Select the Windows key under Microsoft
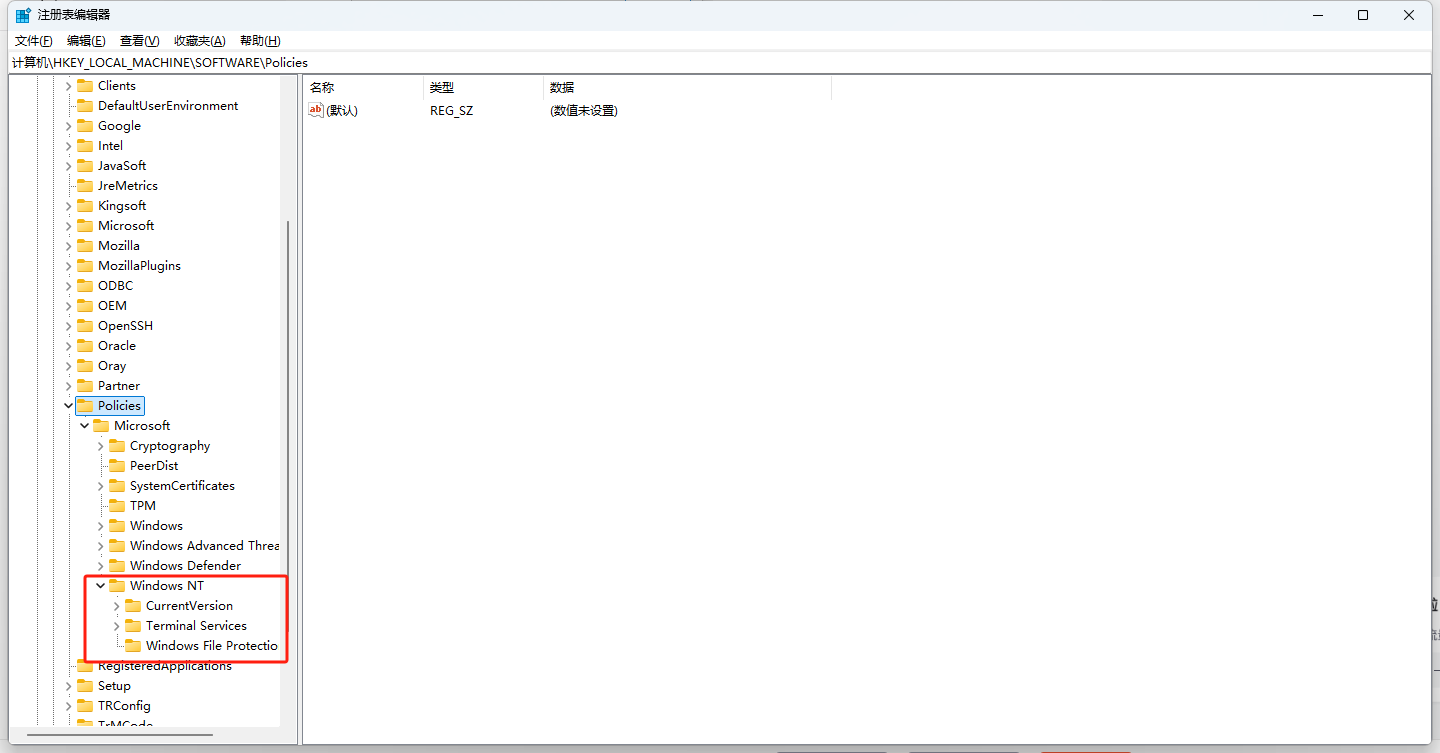The image size is (1440, 753). pos(156,526)
